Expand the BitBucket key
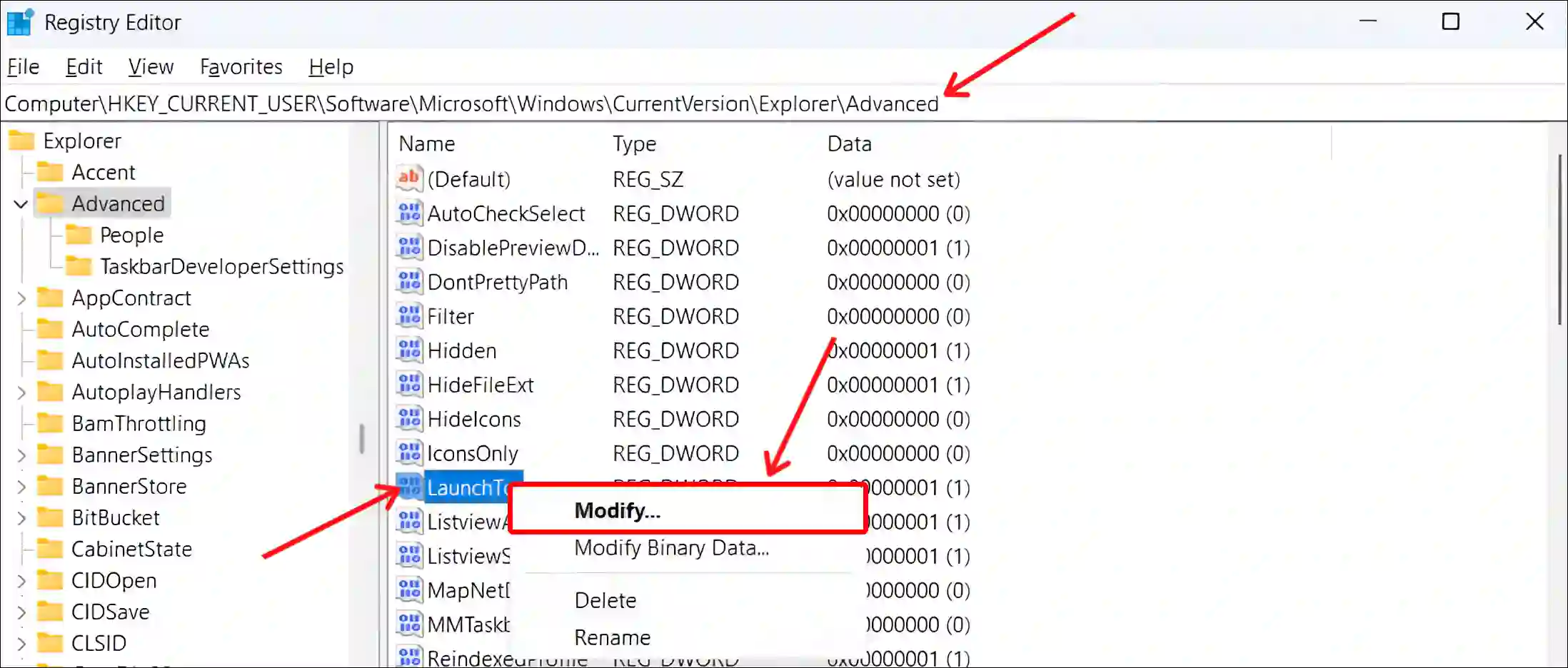The image size is (1568, 668). [21, 518]
